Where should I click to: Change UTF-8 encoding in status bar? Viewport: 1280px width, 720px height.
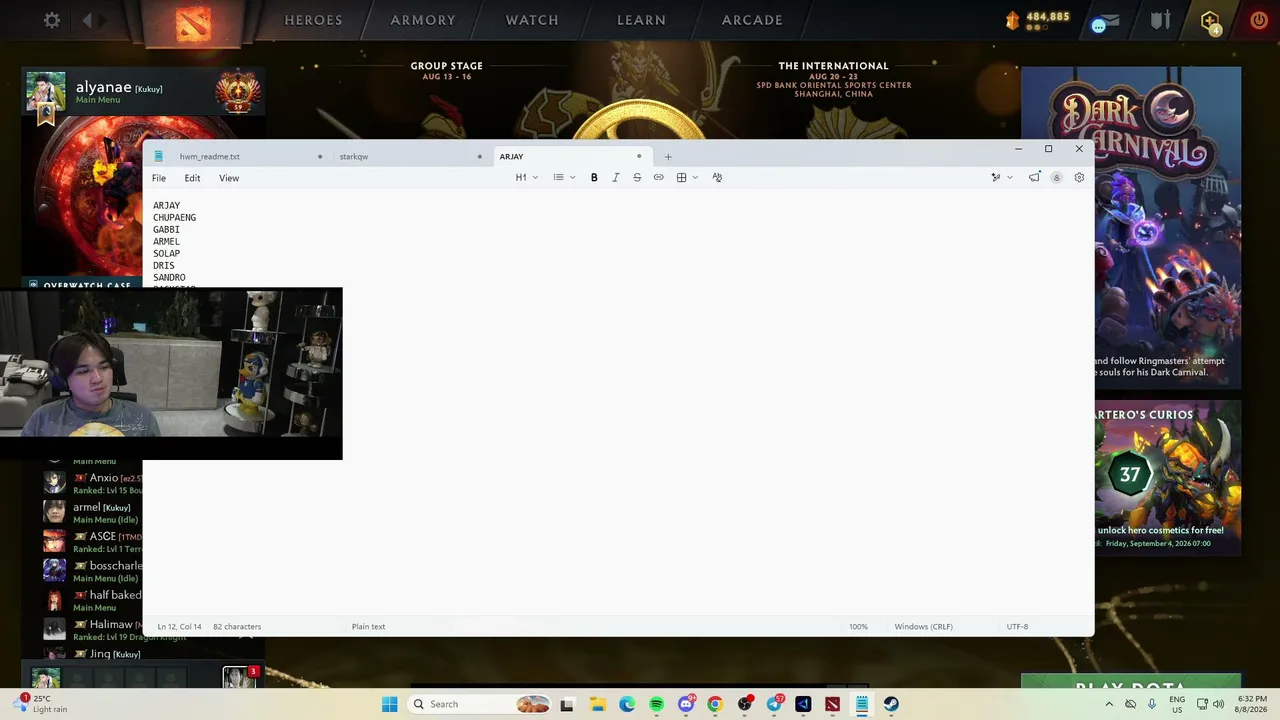click(x=1017, y=627)
